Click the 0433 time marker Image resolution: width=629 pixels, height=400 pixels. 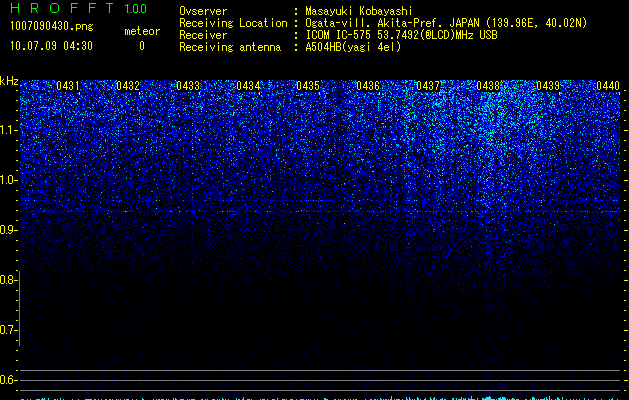[x=188, y=86]
